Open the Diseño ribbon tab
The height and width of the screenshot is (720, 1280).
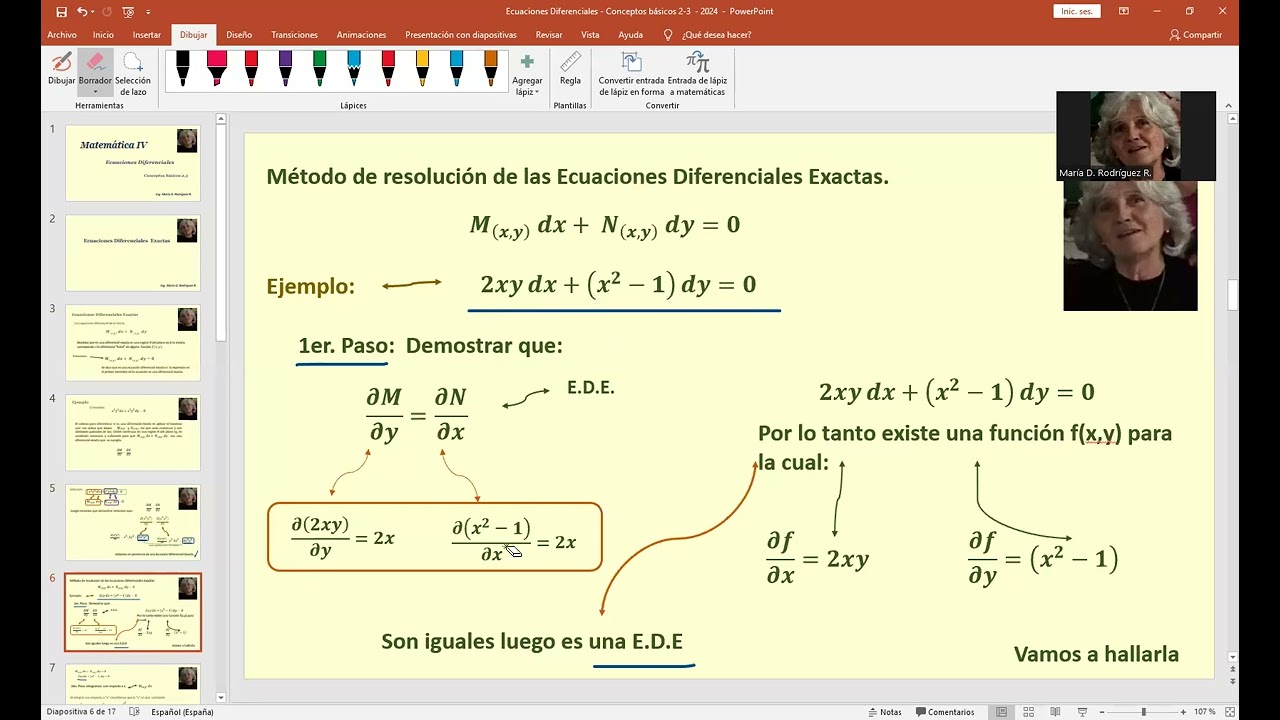pos(239,35)
